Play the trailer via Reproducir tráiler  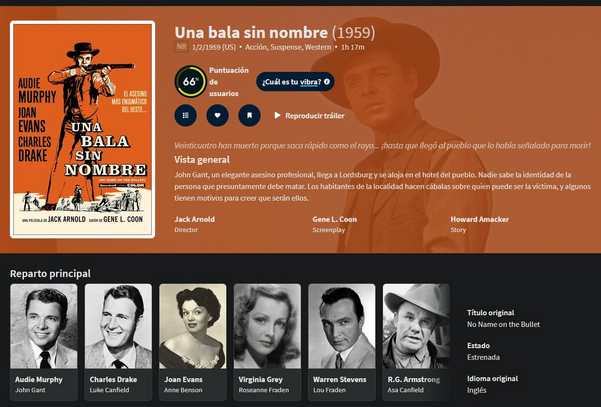pyautogui.click(x=309, y=116)
